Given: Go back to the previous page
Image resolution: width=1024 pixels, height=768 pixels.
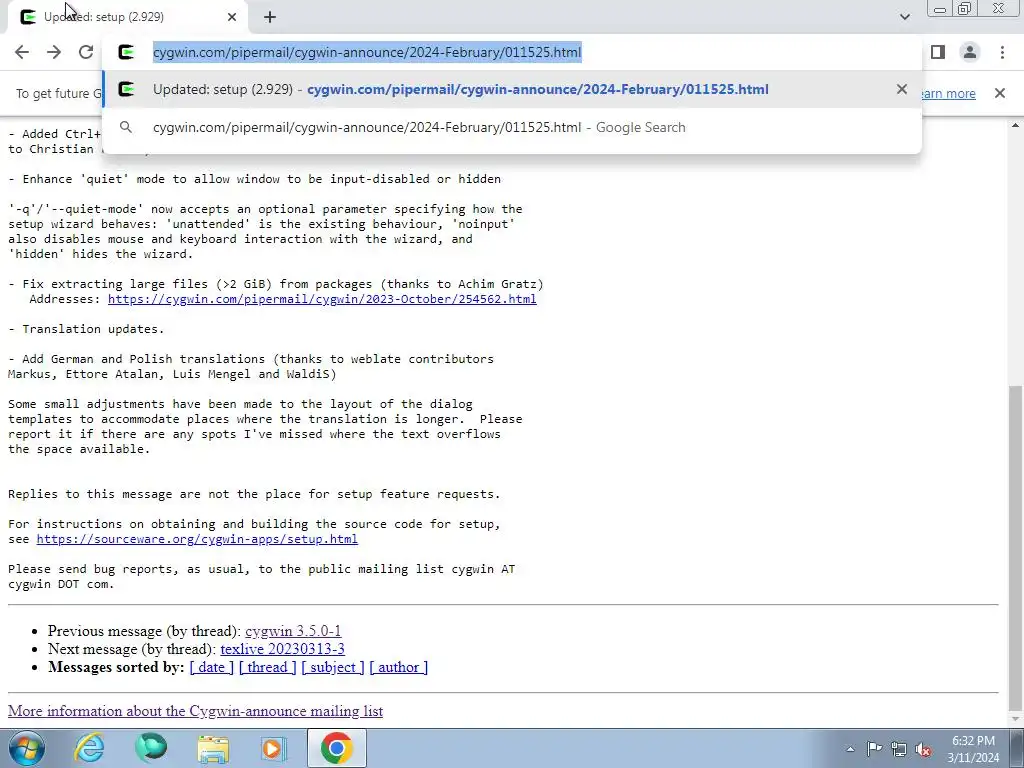Looking at the screenshot, I should pos(22,52).
